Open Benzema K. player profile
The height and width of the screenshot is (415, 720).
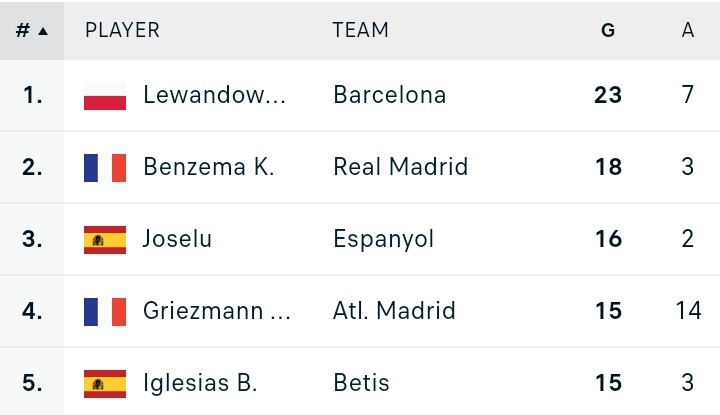(x=209, y=167)
